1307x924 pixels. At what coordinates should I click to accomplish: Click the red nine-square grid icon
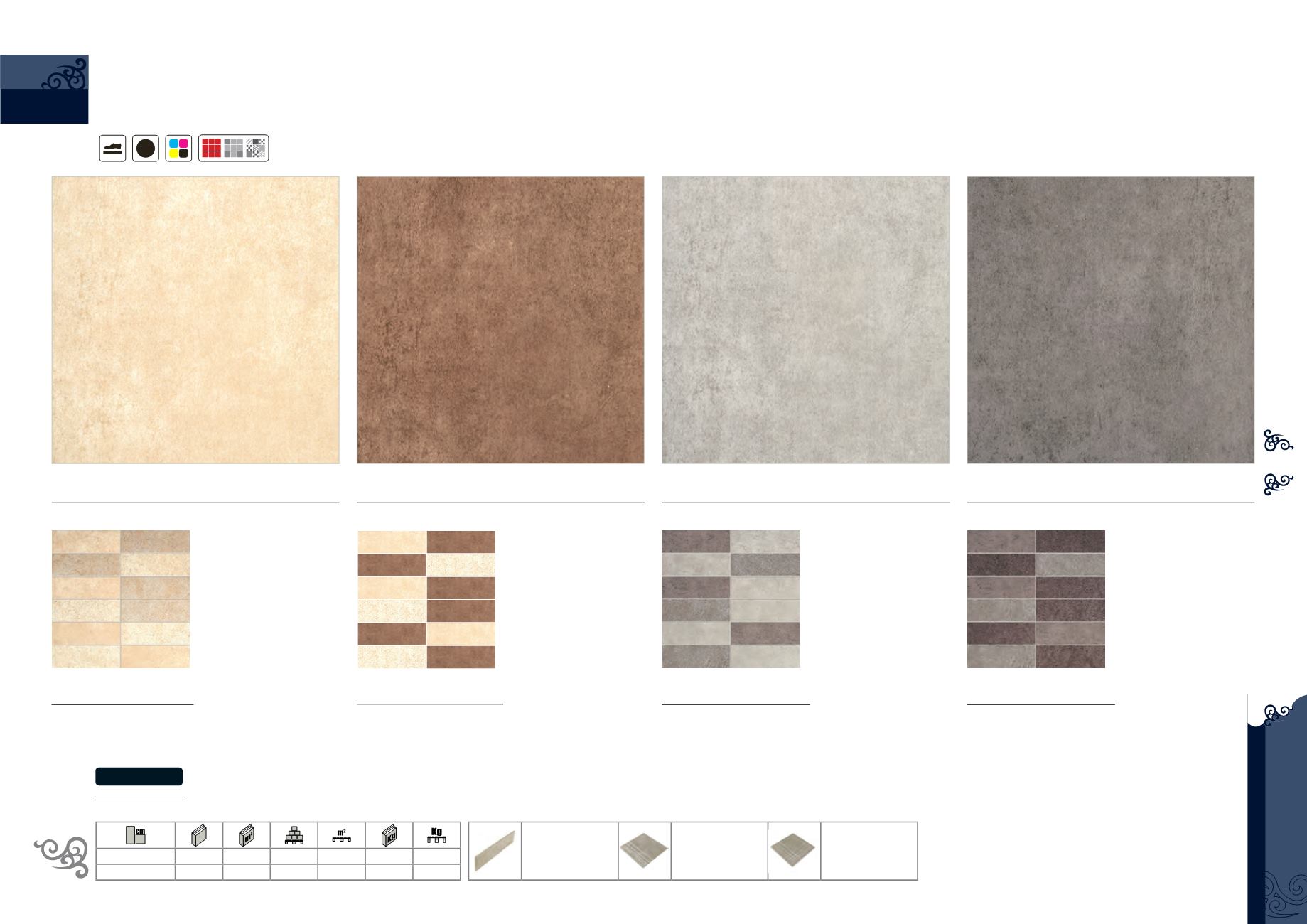(x=211, y=148)
